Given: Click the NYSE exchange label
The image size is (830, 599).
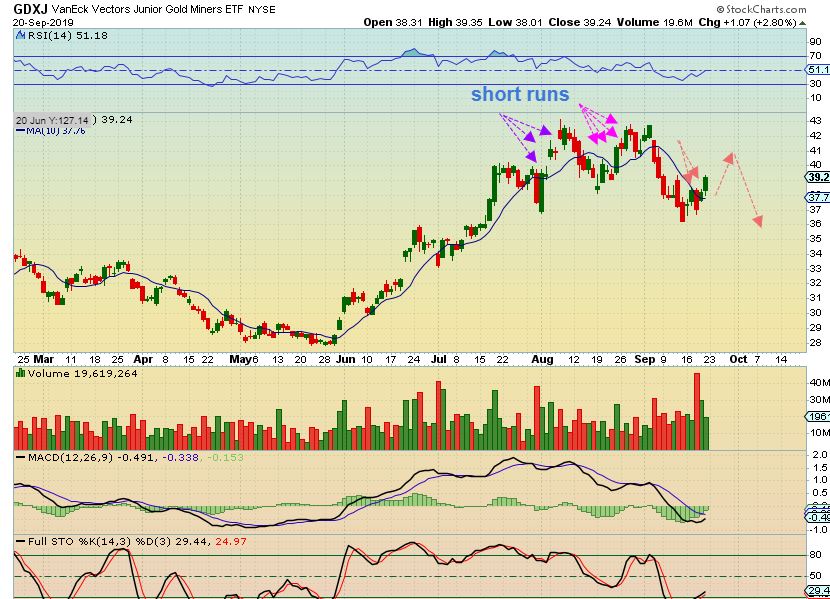Looking at the screenshot, I should (x=261, y=10).
